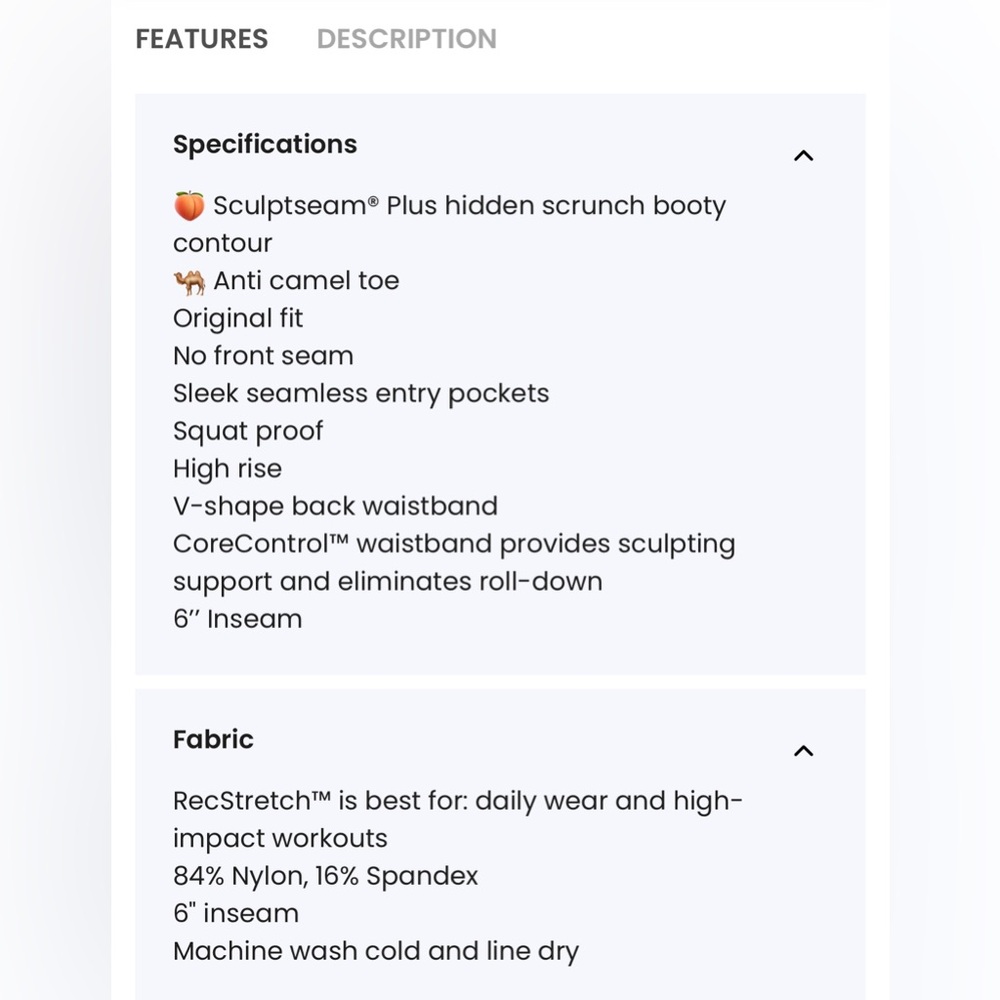This screenshot has width=1000, height=1000.
Task: Click the Sculptseam Plus hidden scrunch text
Action: (x=469, y=206)
